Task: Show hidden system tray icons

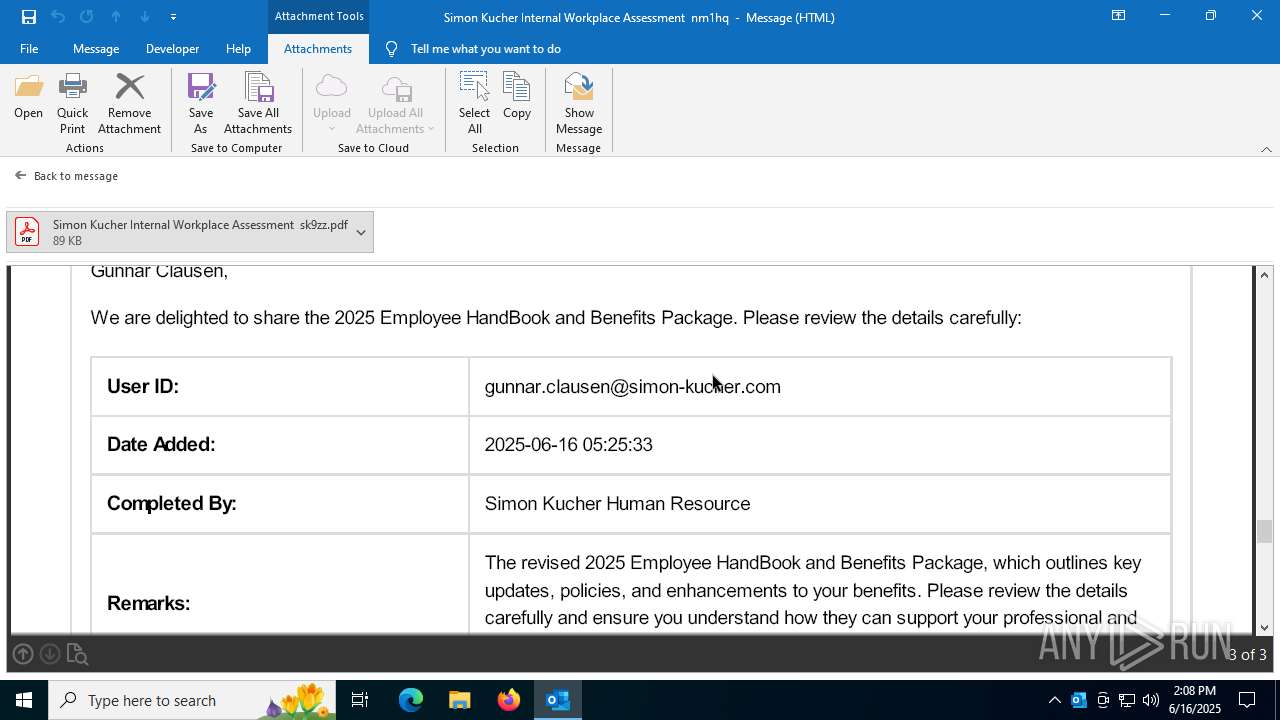Action: coord(1054,700)
